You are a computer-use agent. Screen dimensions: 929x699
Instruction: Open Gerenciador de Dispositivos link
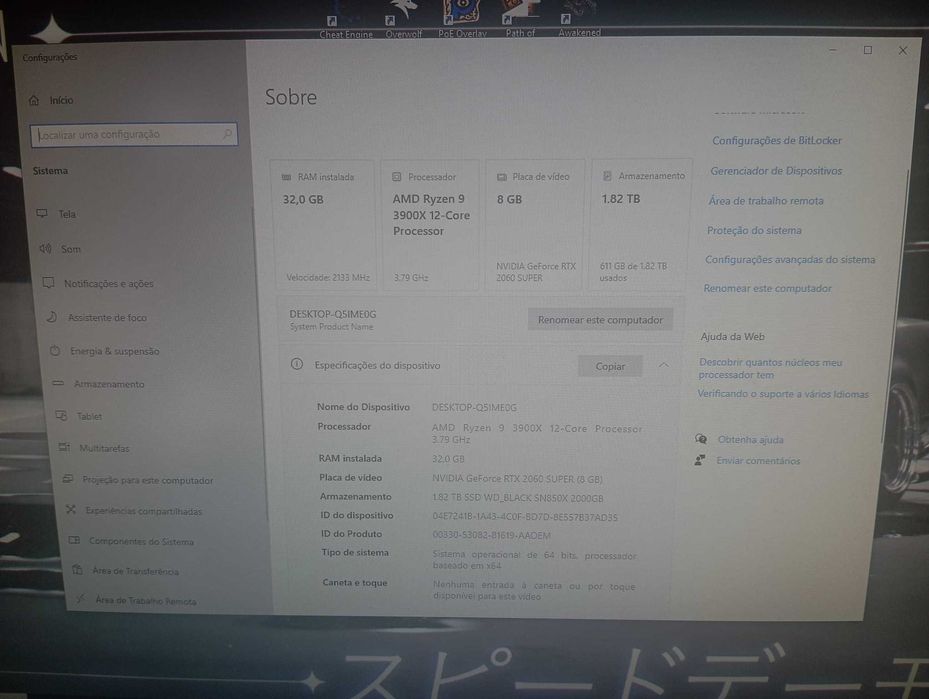776,171
